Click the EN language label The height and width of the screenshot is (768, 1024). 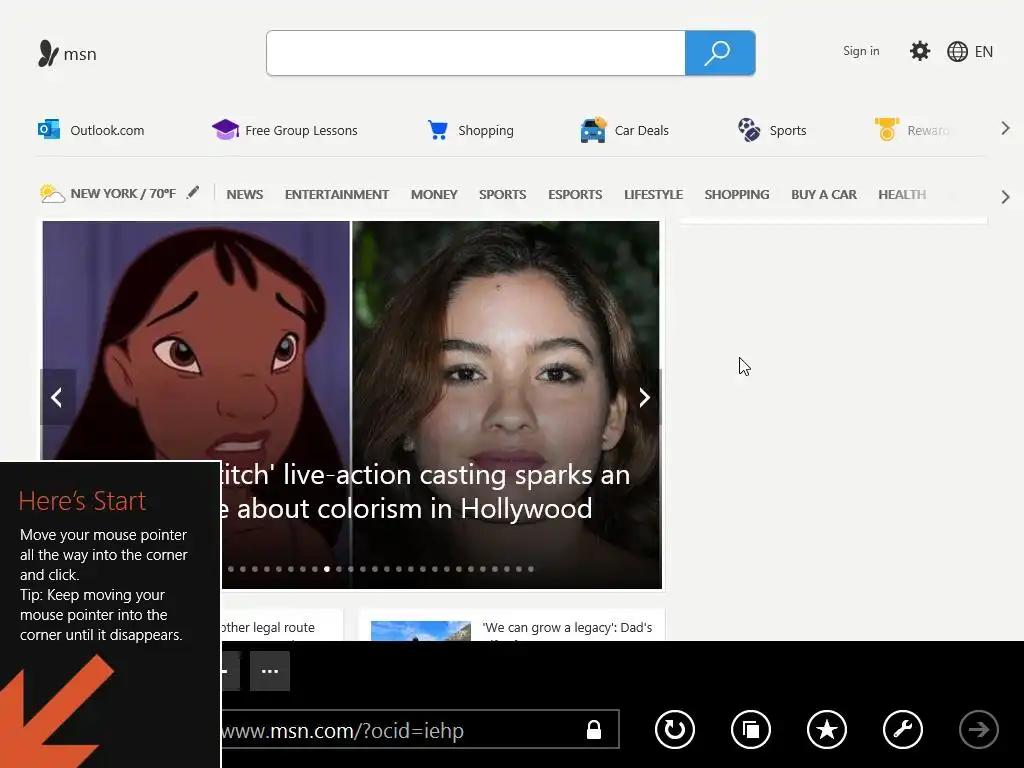tap(984, 52)
